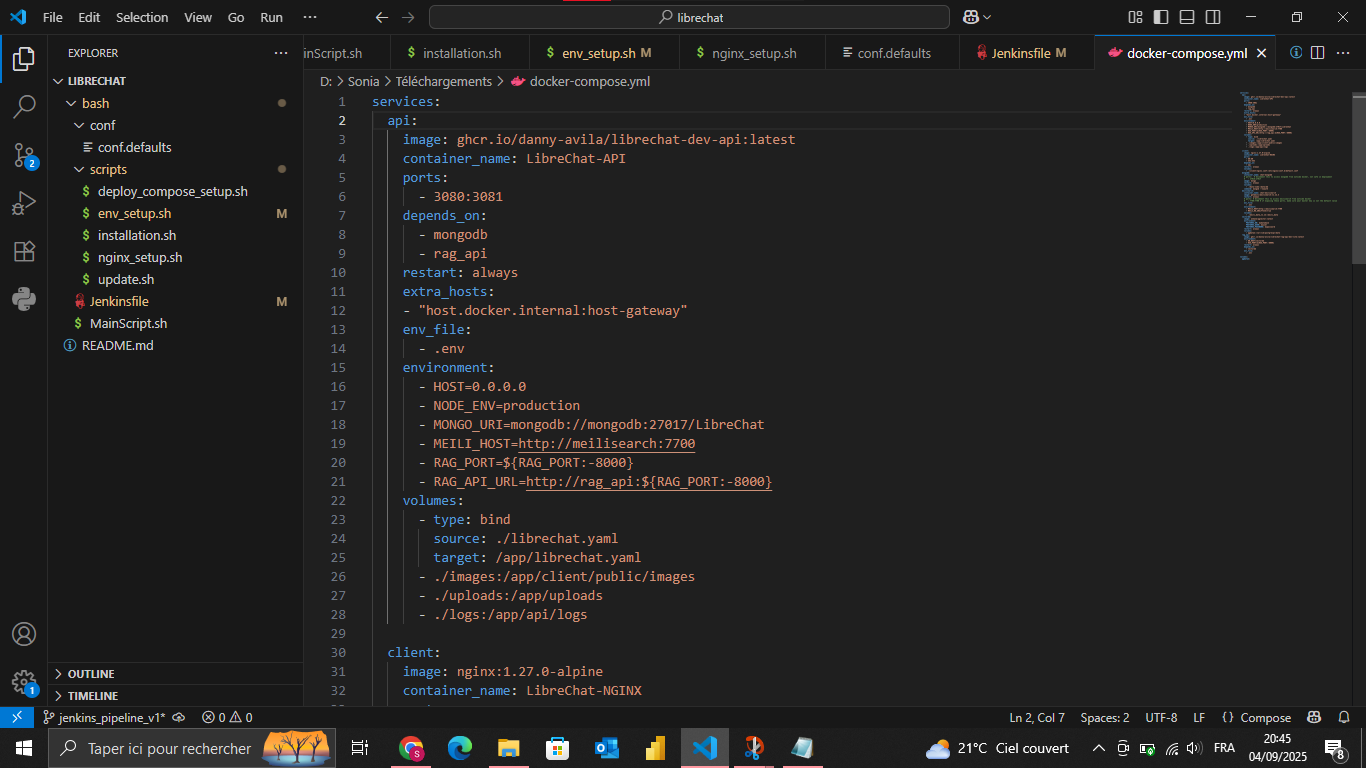Open the Search view in activity bar
The image size is (1366, 768).
[24, 107]
